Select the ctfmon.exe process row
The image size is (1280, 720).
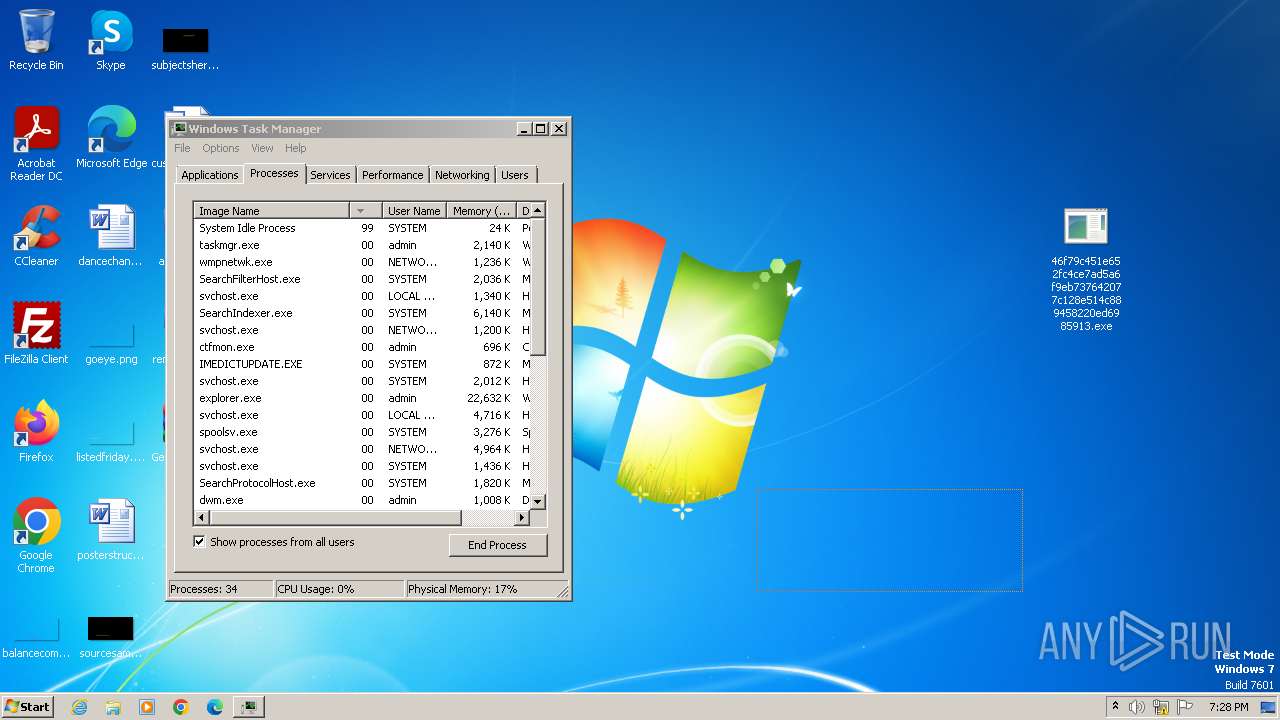pyautogui.click(x=361, y=347)
